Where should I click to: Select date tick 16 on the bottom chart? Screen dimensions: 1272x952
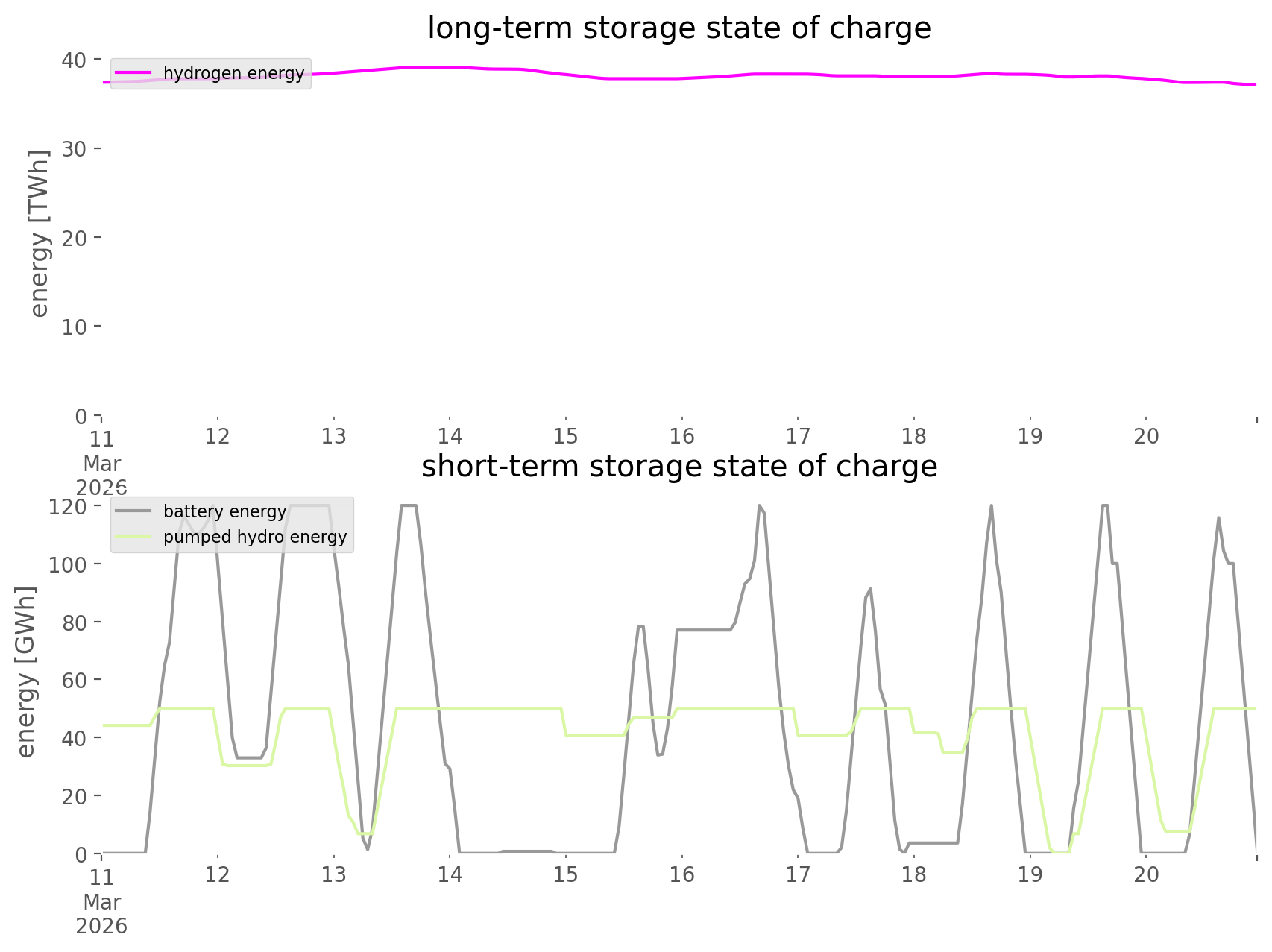click(x=682, y=874)
